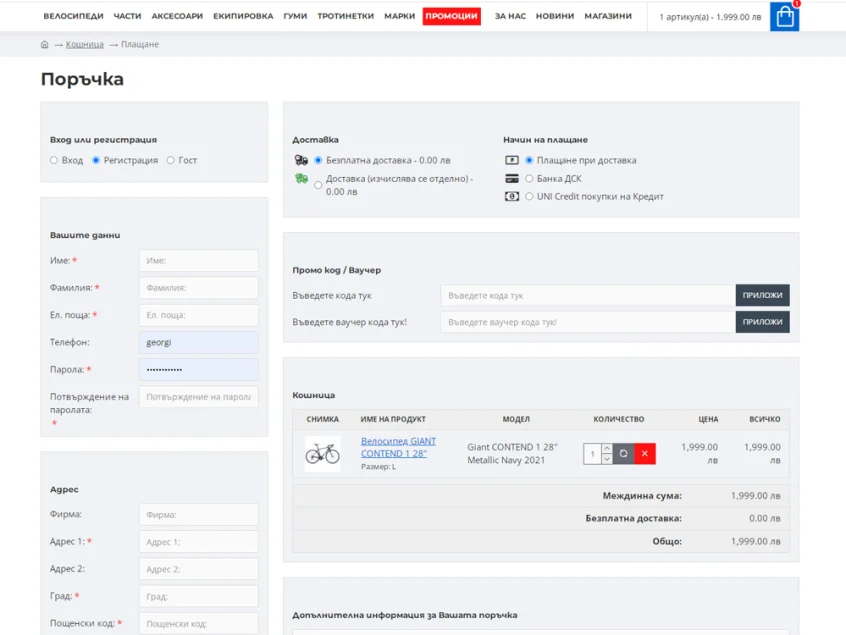Choose Плащане при доставка payment method
846x635 pixels.
click(x=529, y=160)
